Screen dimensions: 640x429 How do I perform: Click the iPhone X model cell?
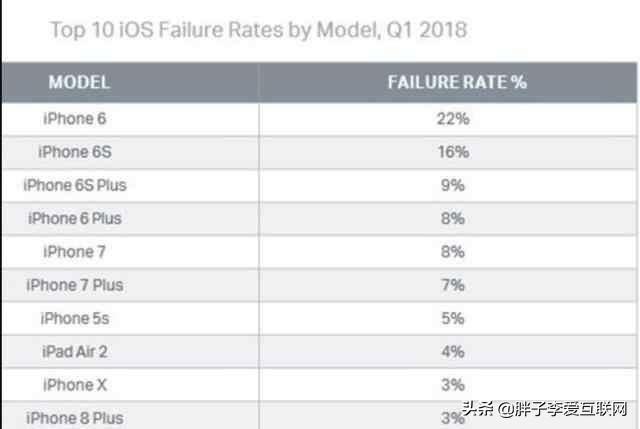pos(74,384)
